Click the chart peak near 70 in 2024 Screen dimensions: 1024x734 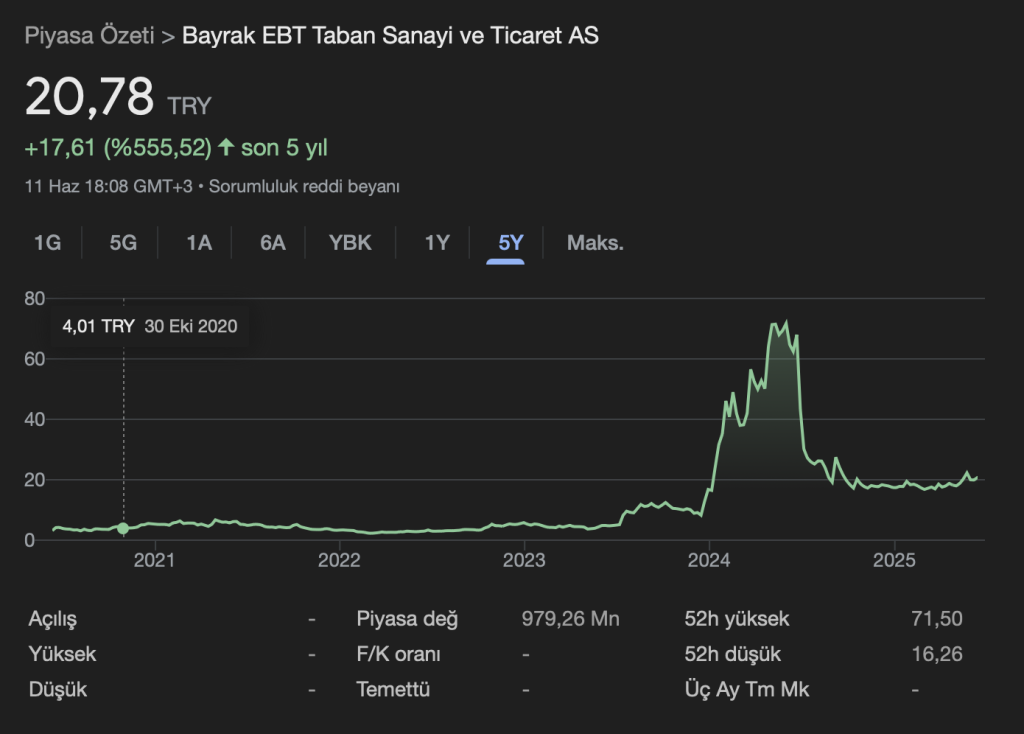[774, 324]
